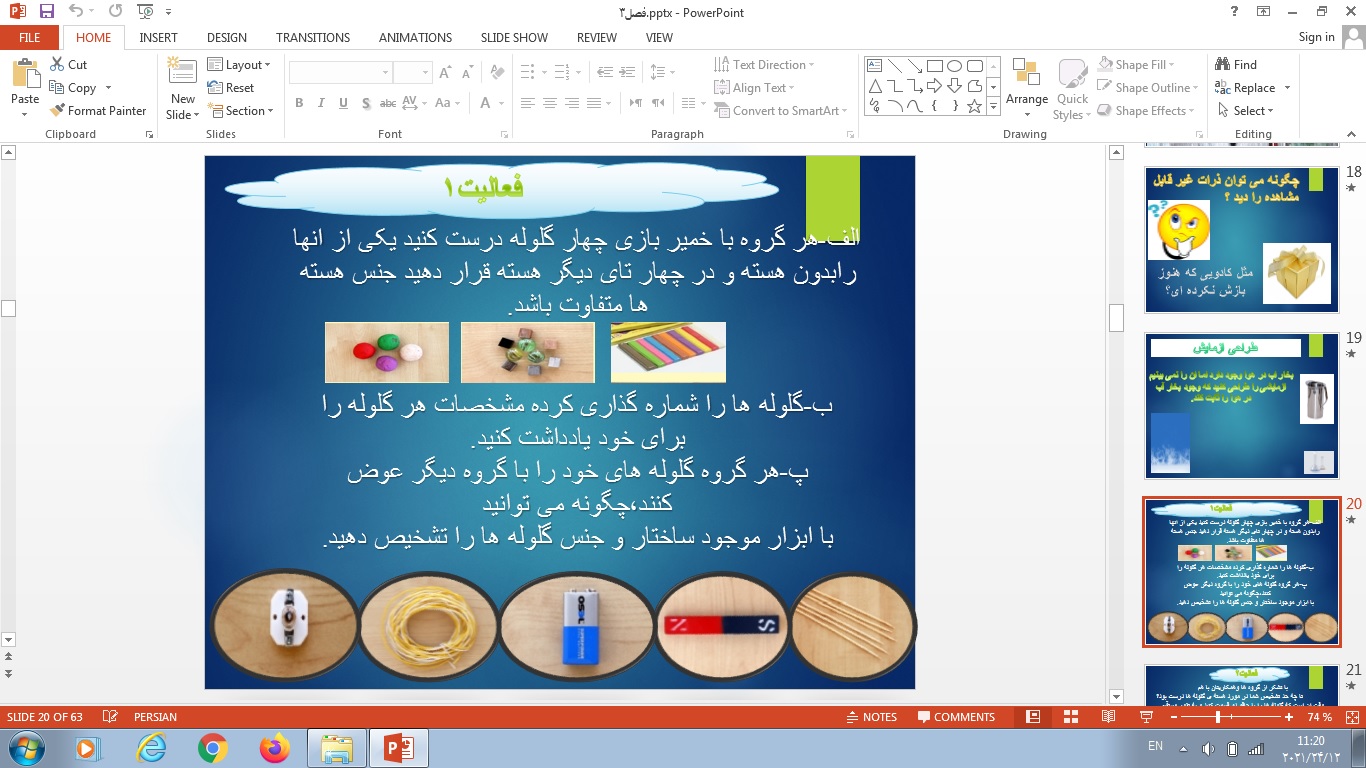Click Cut in the Clipboard group

[68, 65]
